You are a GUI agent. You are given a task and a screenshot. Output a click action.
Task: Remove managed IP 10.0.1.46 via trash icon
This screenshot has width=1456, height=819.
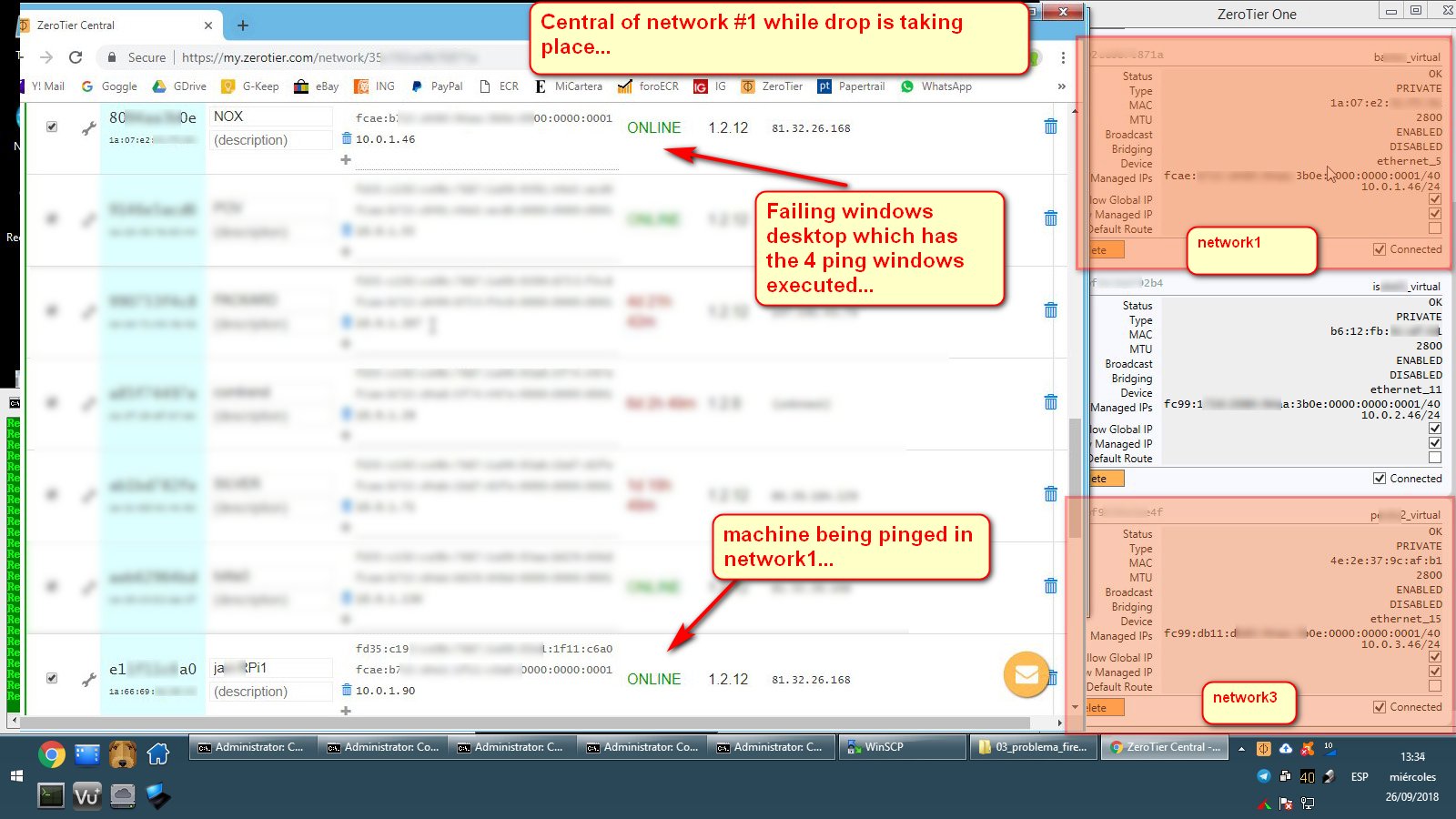coord(347,138)
